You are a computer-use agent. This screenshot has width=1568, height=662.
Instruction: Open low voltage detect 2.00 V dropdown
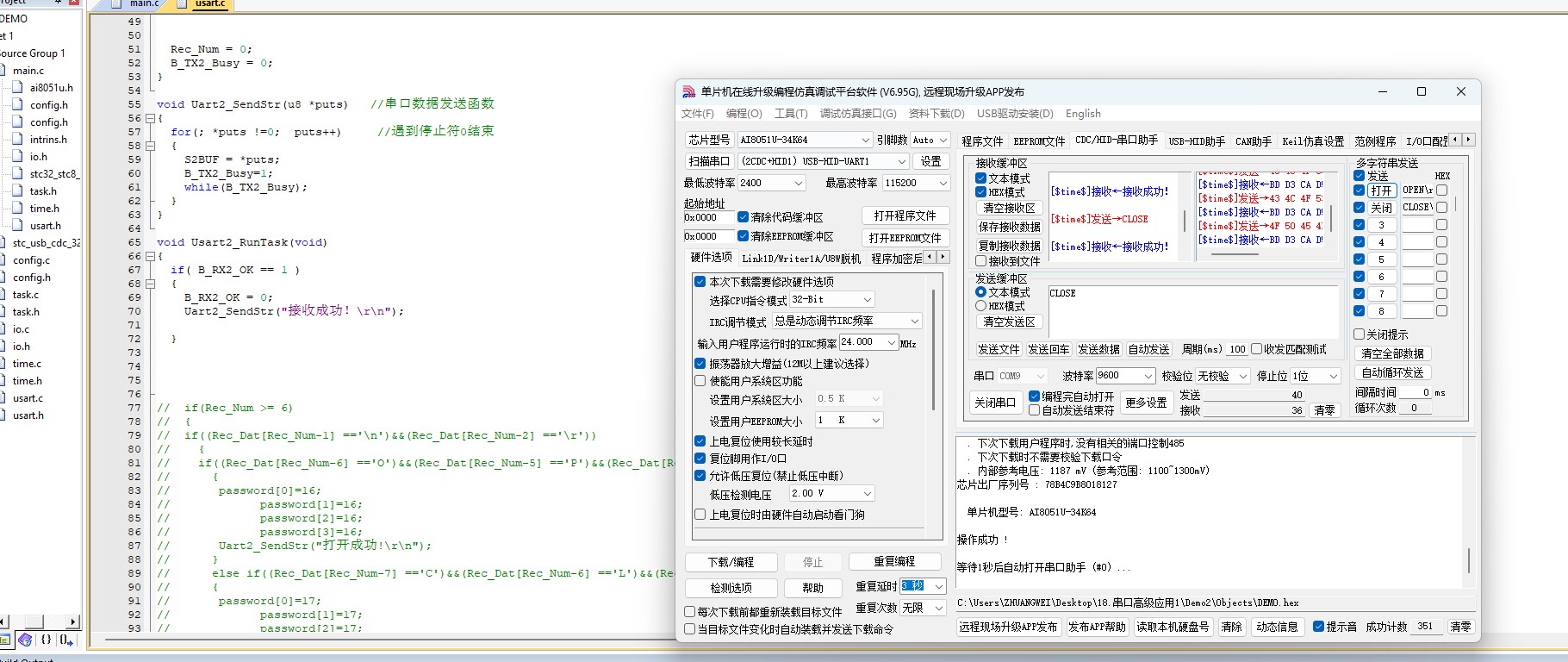(831, 493)
